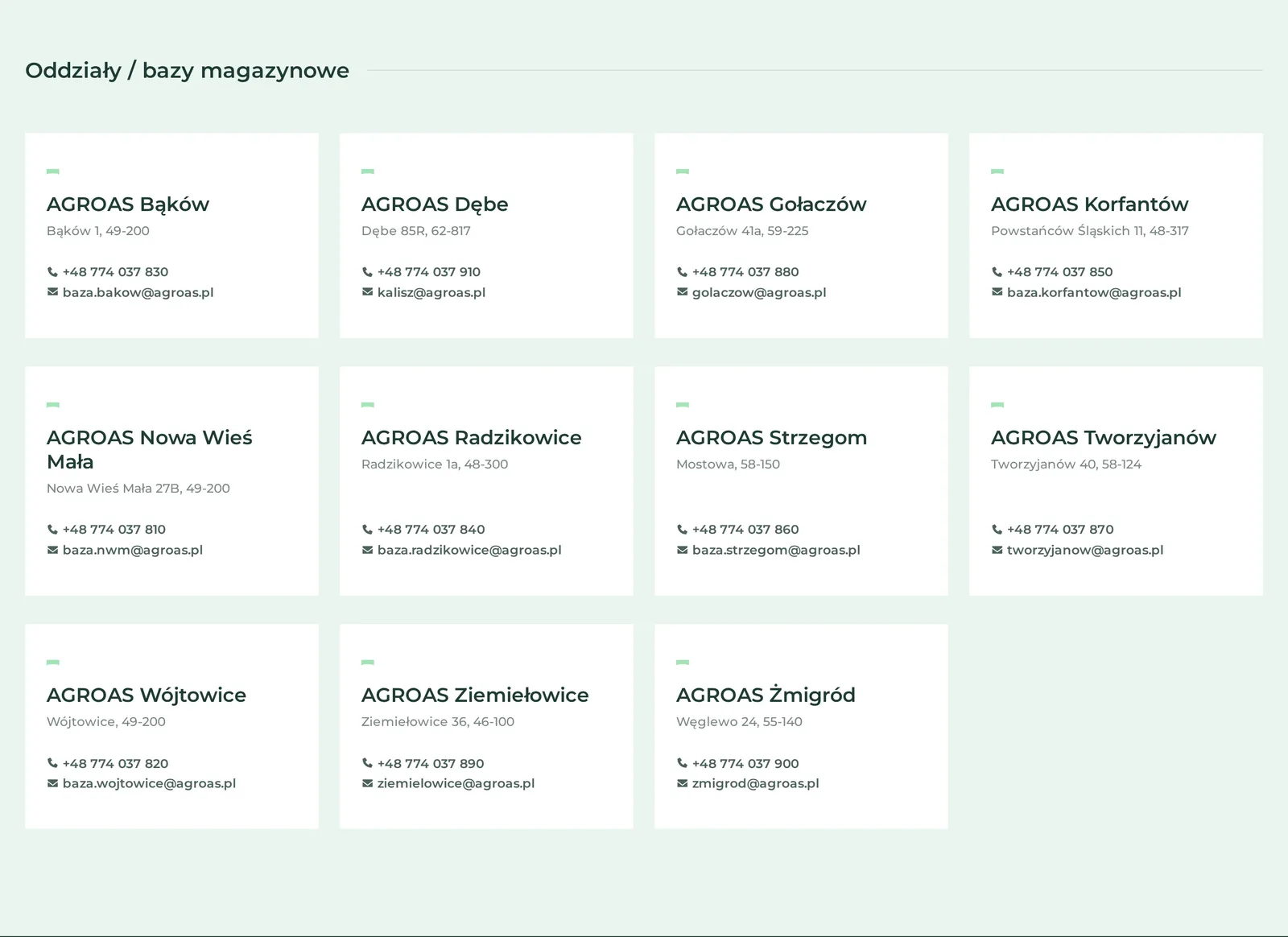1288x937 pixels.
Task: Open email link baza.strzegom@agroas.pl
Action: 776,550
